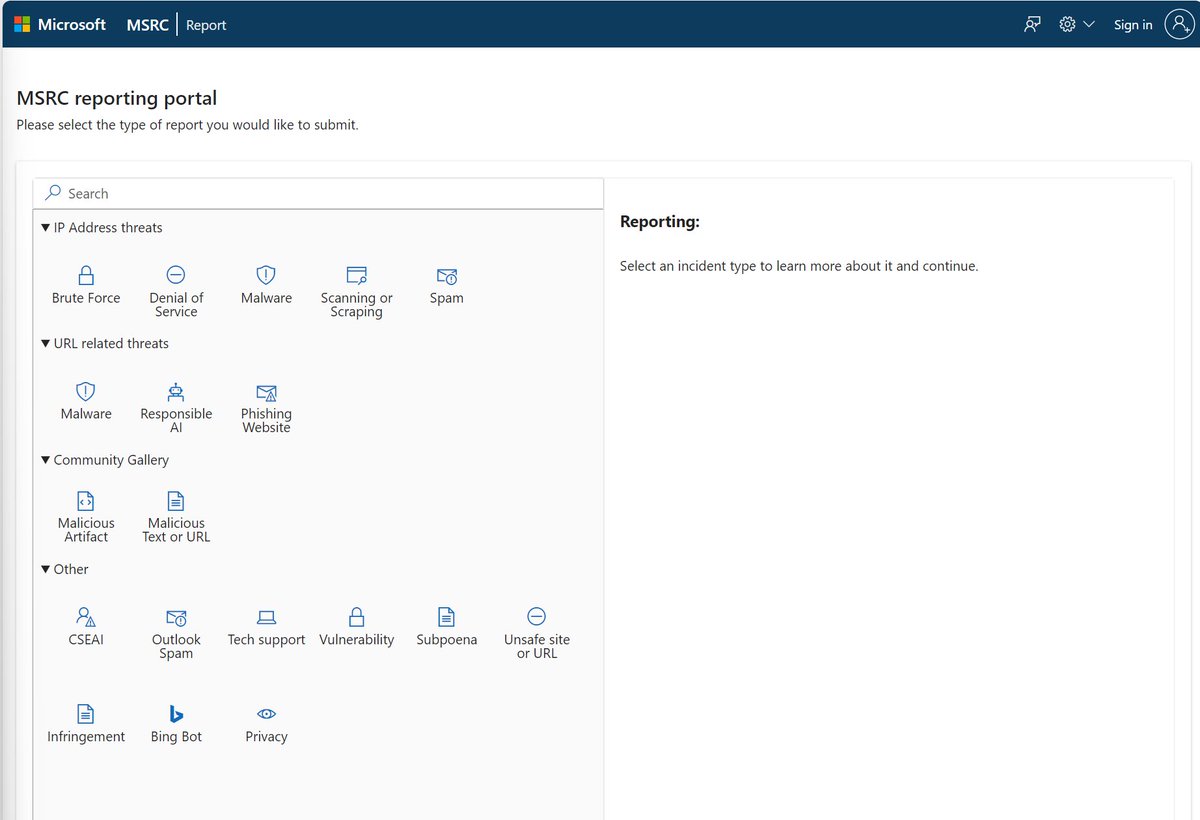
Task: Collapse the Other section
Action: click(64, 569)
